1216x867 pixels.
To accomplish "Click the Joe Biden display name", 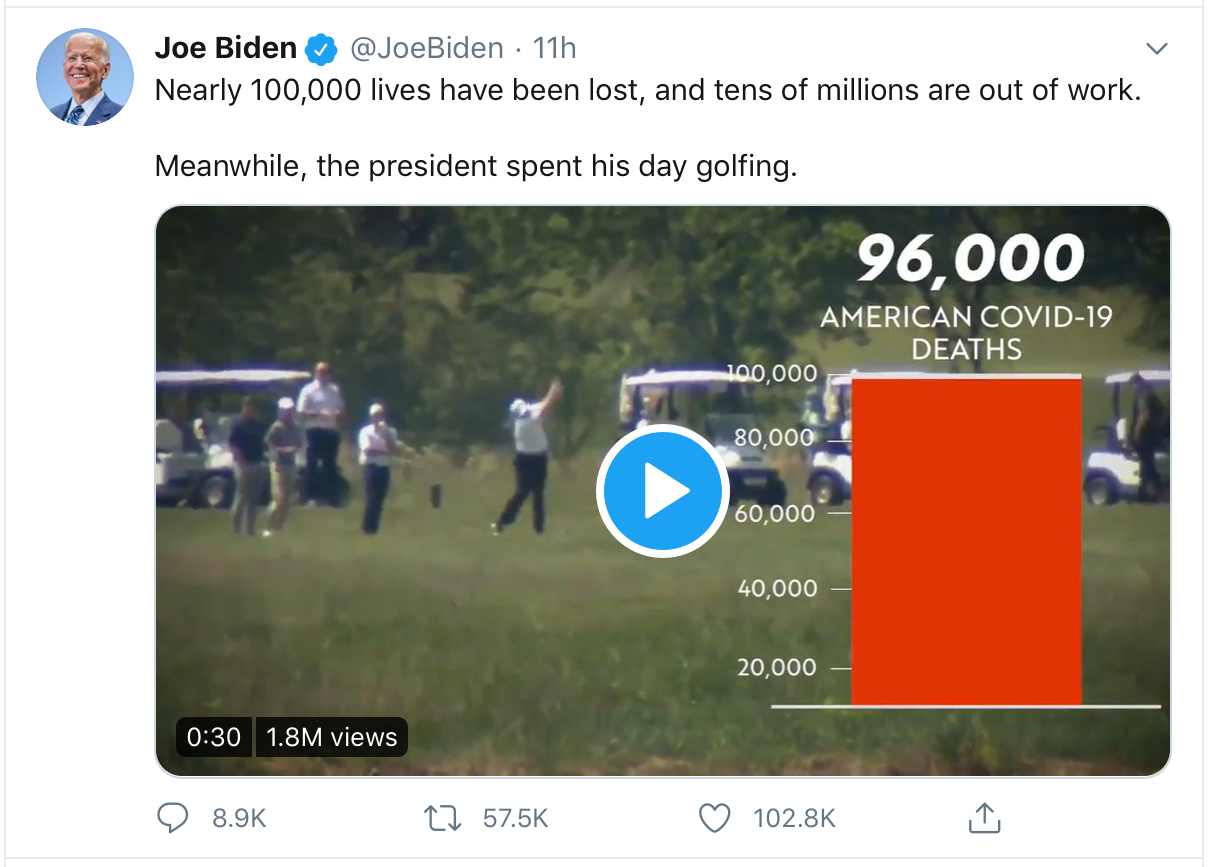I will click(226, 48).
